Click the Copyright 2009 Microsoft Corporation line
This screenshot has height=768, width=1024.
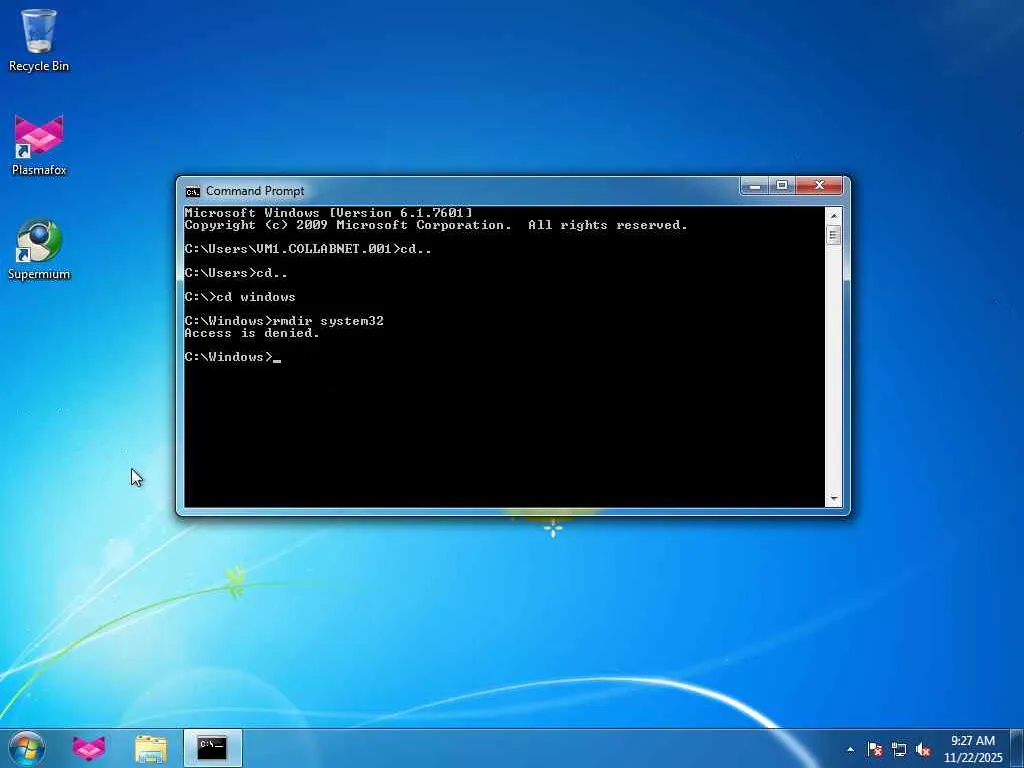436,225
